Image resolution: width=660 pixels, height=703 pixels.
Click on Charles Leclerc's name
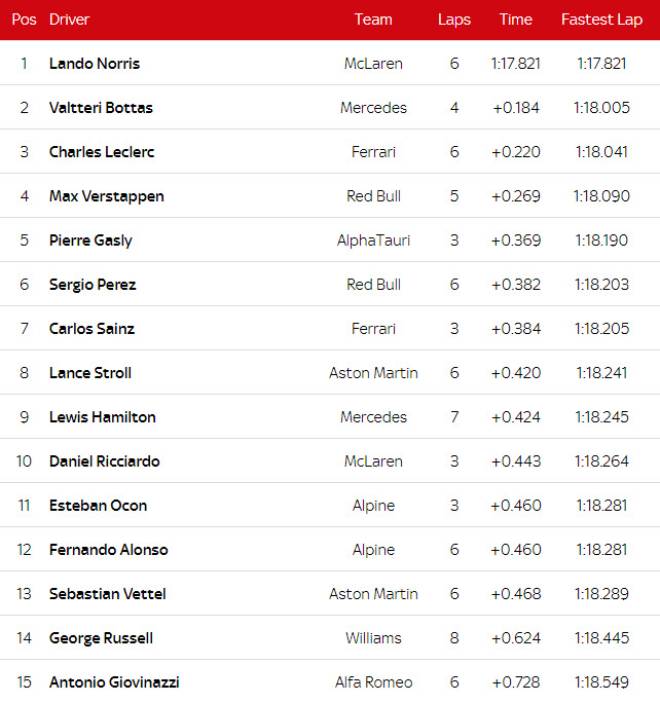101,152
